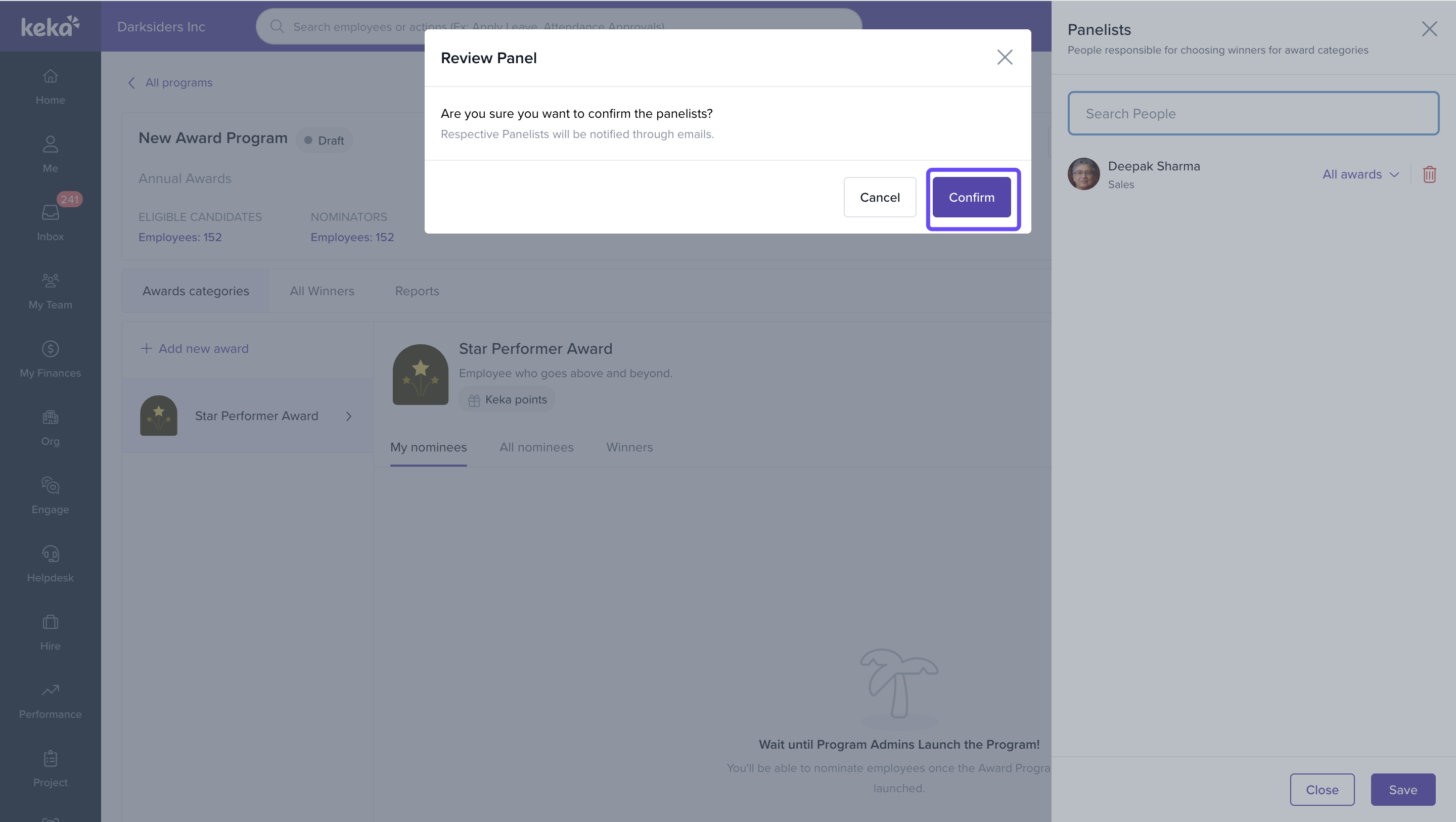1456x822 pixels.
Task: Open the Home sidebar icon
Action: point(51,76)
